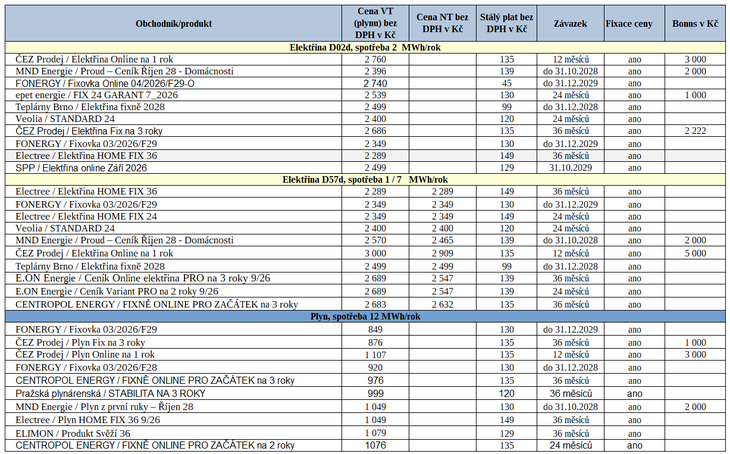Click the Elektřina D57d section heading
The width and height of the screenshot is (730, 454).
365,180
